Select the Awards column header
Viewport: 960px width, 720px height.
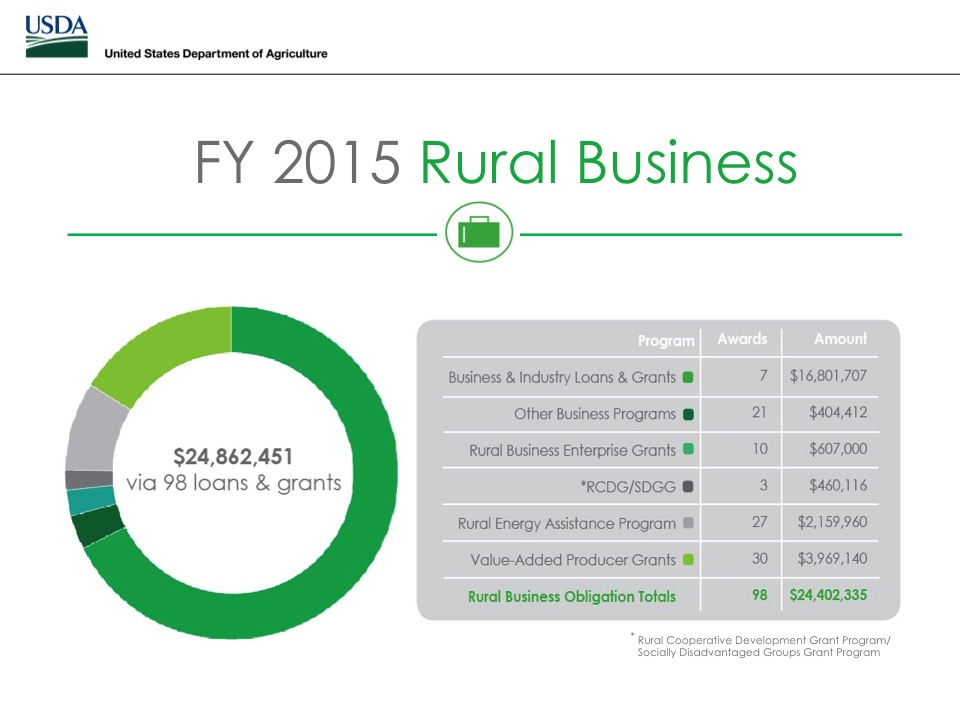742,340
